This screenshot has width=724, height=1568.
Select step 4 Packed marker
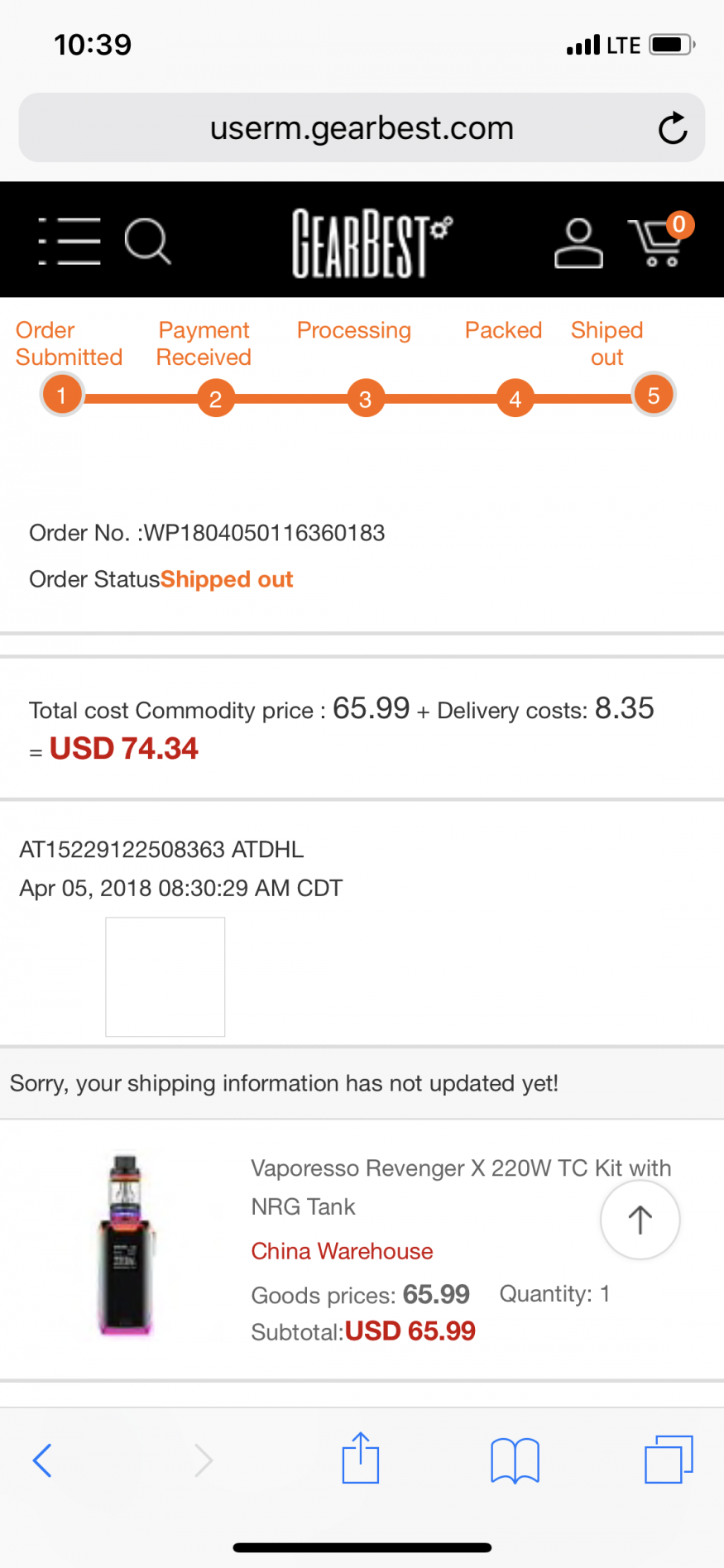click(x=515, y=399)
